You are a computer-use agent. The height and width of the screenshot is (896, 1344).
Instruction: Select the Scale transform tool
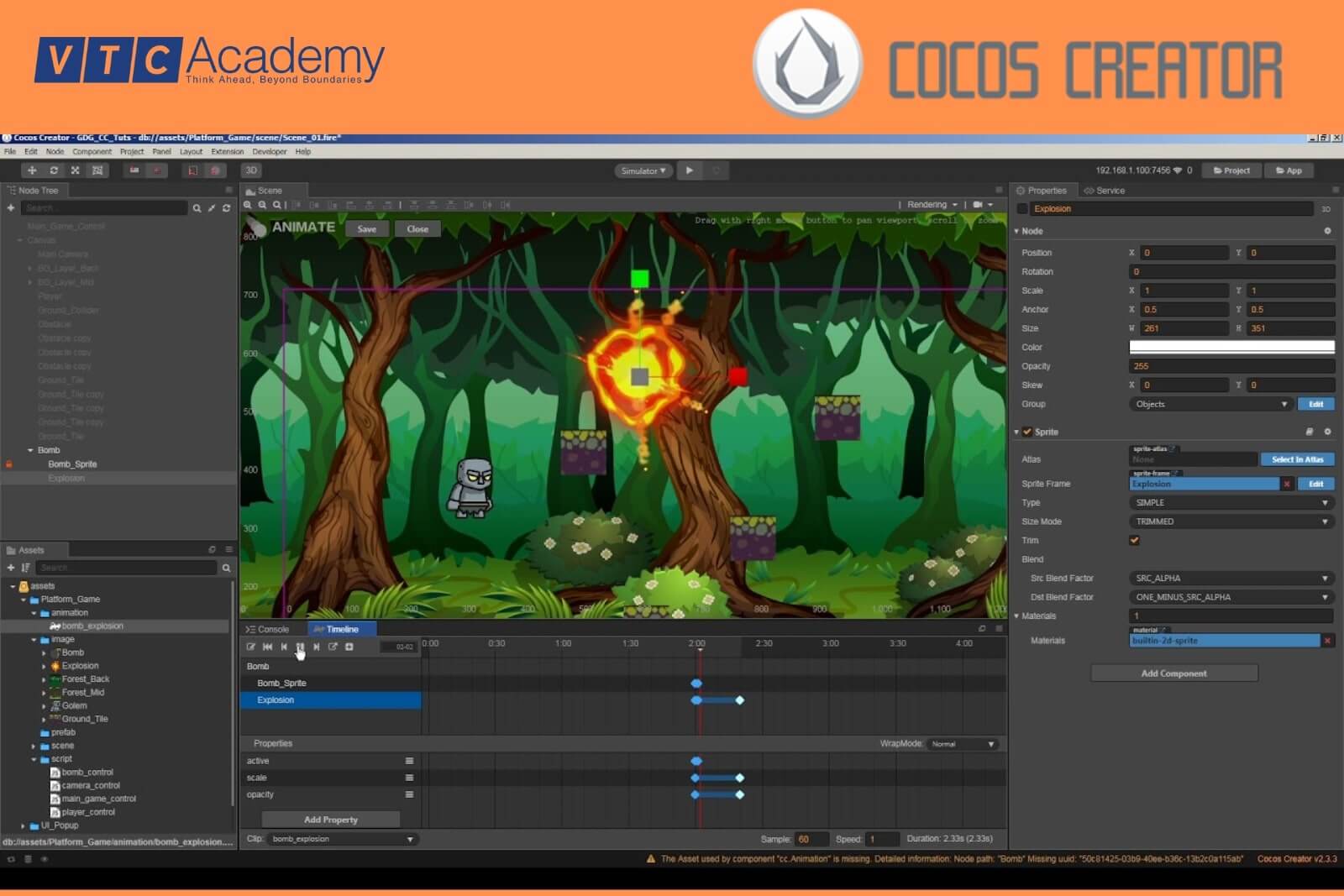click(76, 170)
